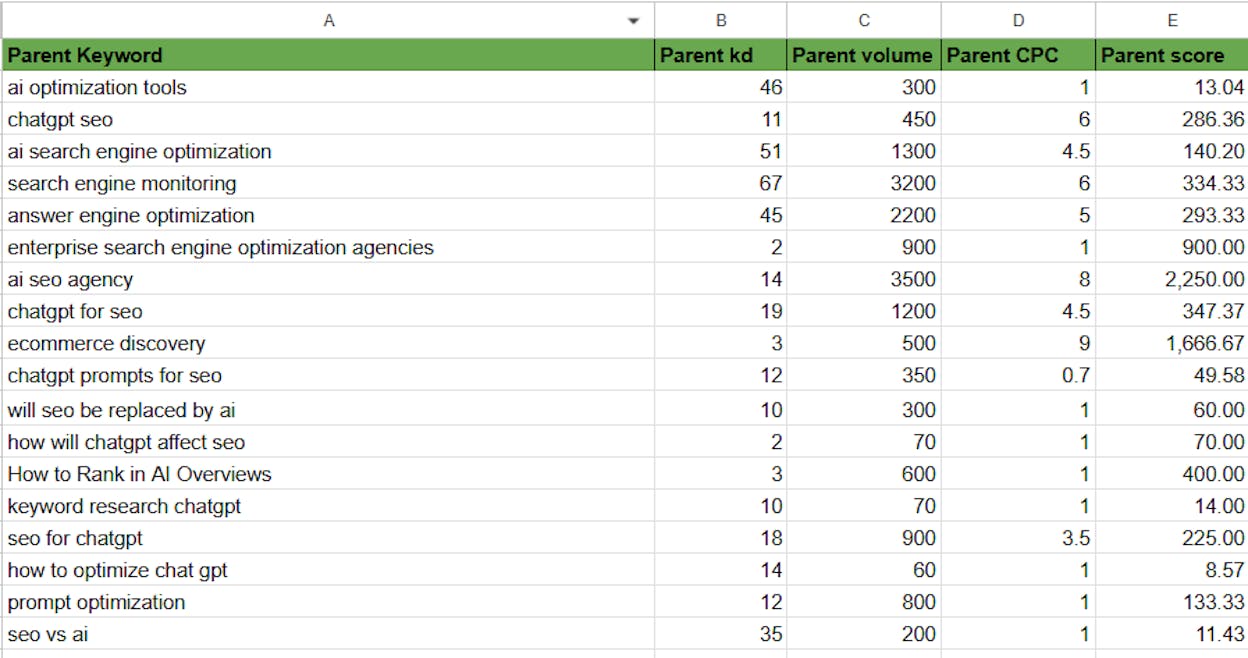Click score 347.37 for chatgpt for seo

tap(1172, 311)
